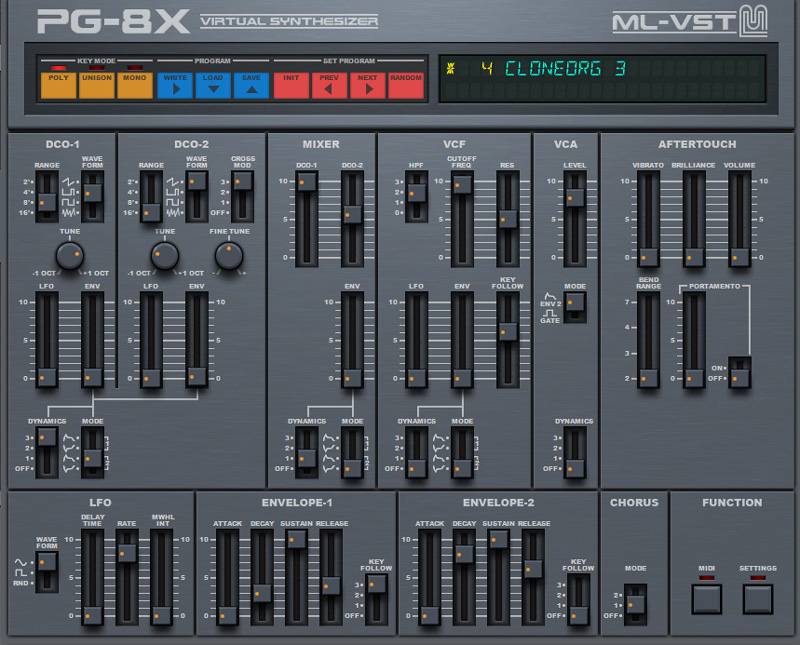Click the aftertouch VIBRATO slider handle
Screen dimensions: 800x645
click(x=648, y=257)
